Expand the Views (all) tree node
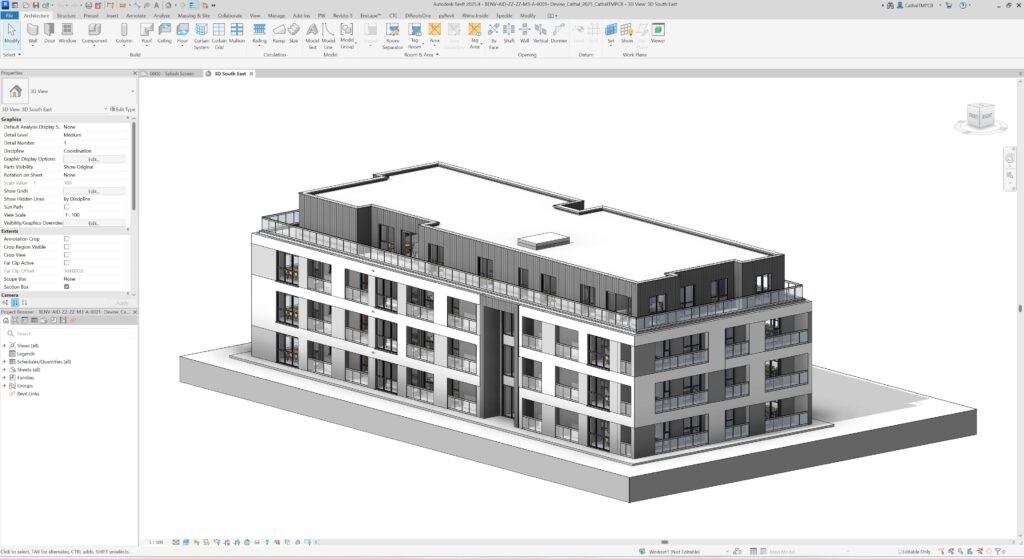 coord(4,345)
